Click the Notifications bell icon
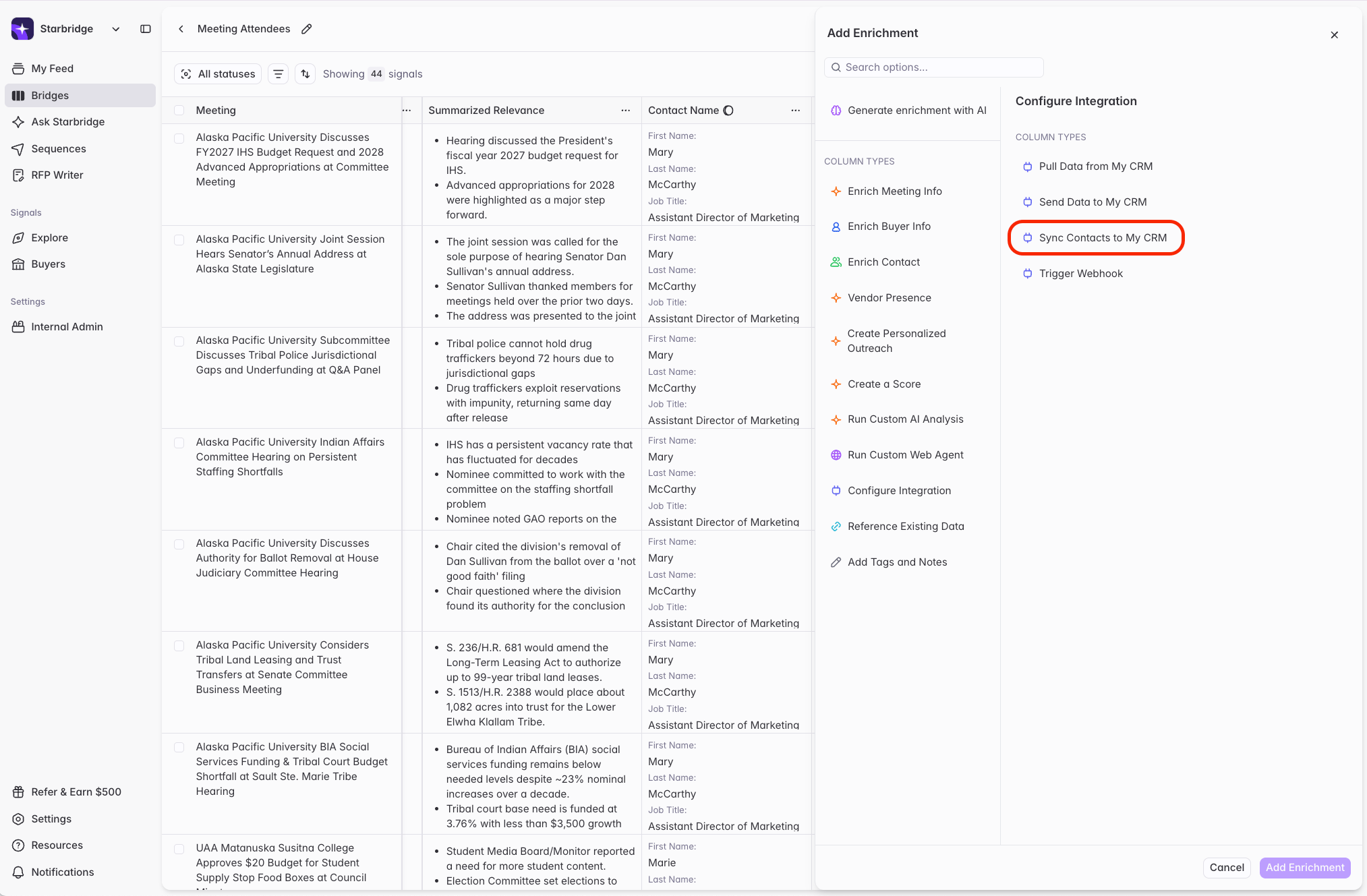The image size is (1367, 896). coord(19,872)
